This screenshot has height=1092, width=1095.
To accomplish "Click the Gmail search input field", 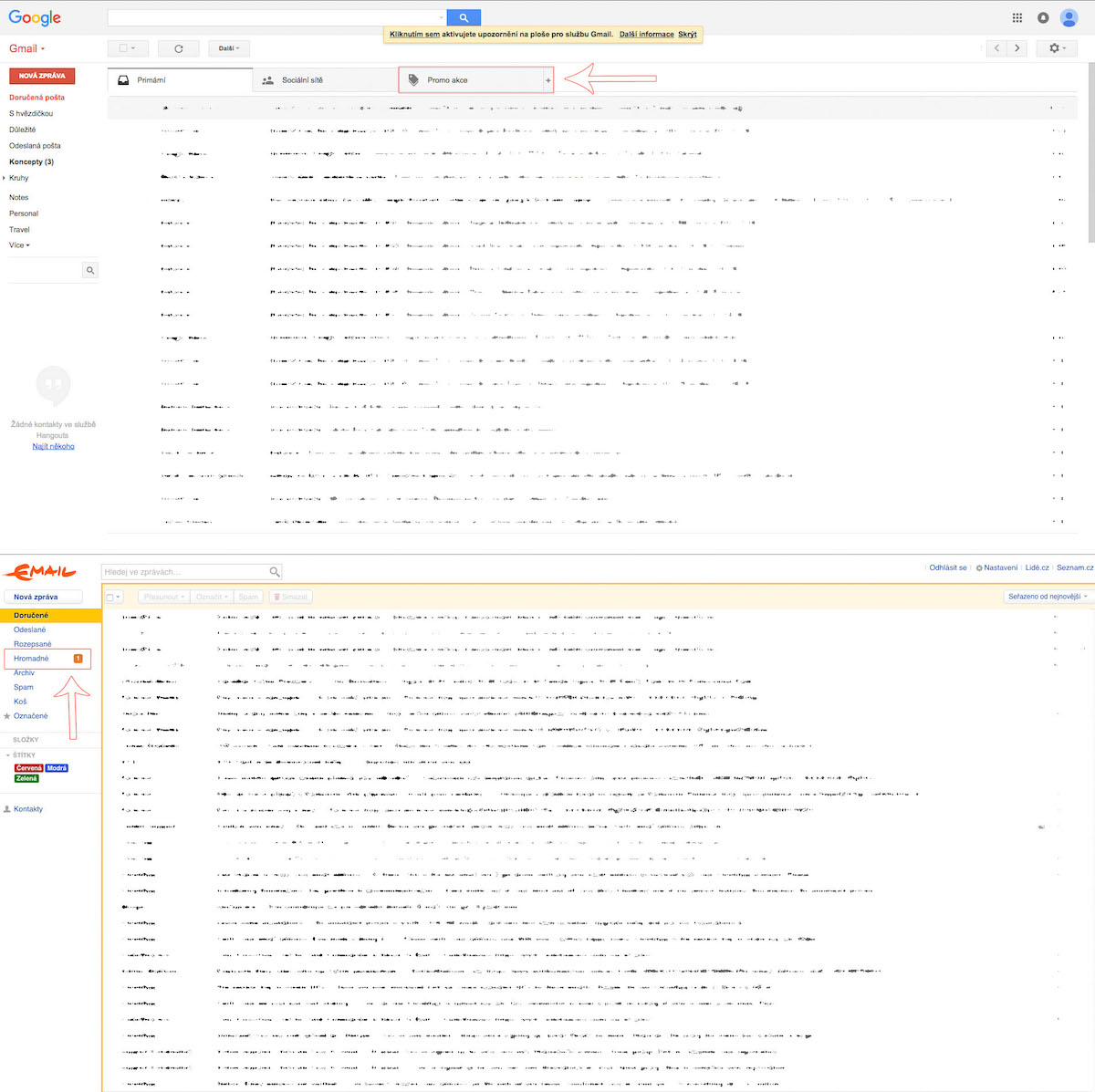I will click(x=272, y=17).
